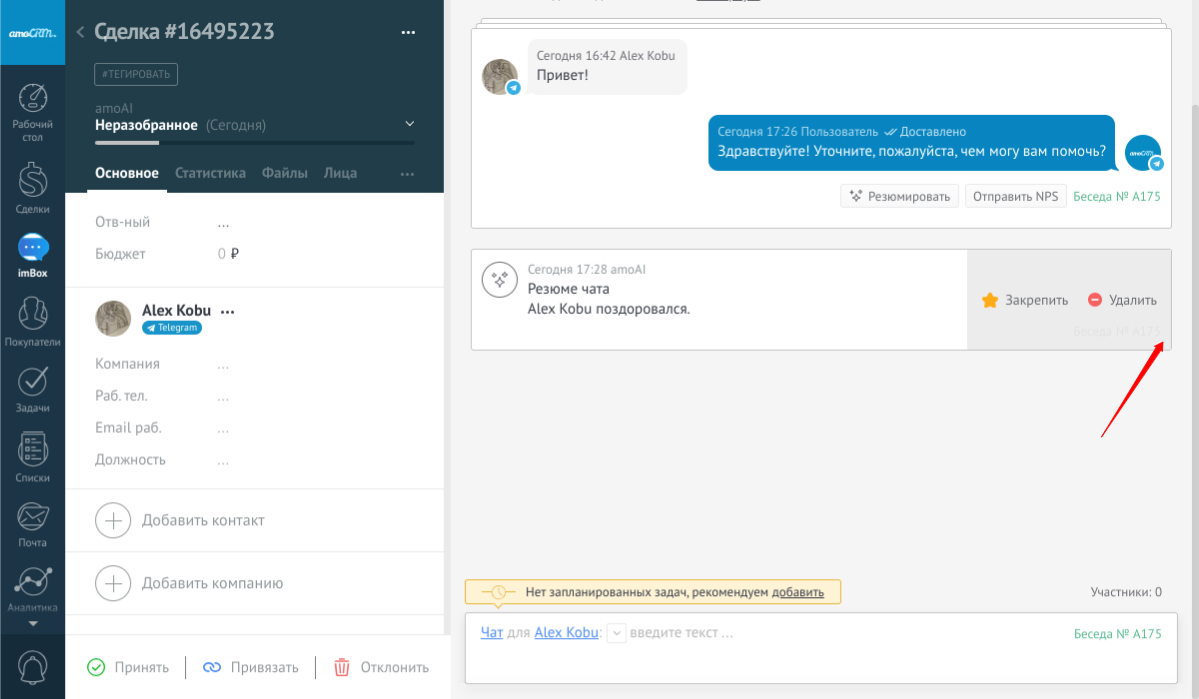
Task: Pin the chat summary with Закрепить
Action: (x=1025, y=300)
